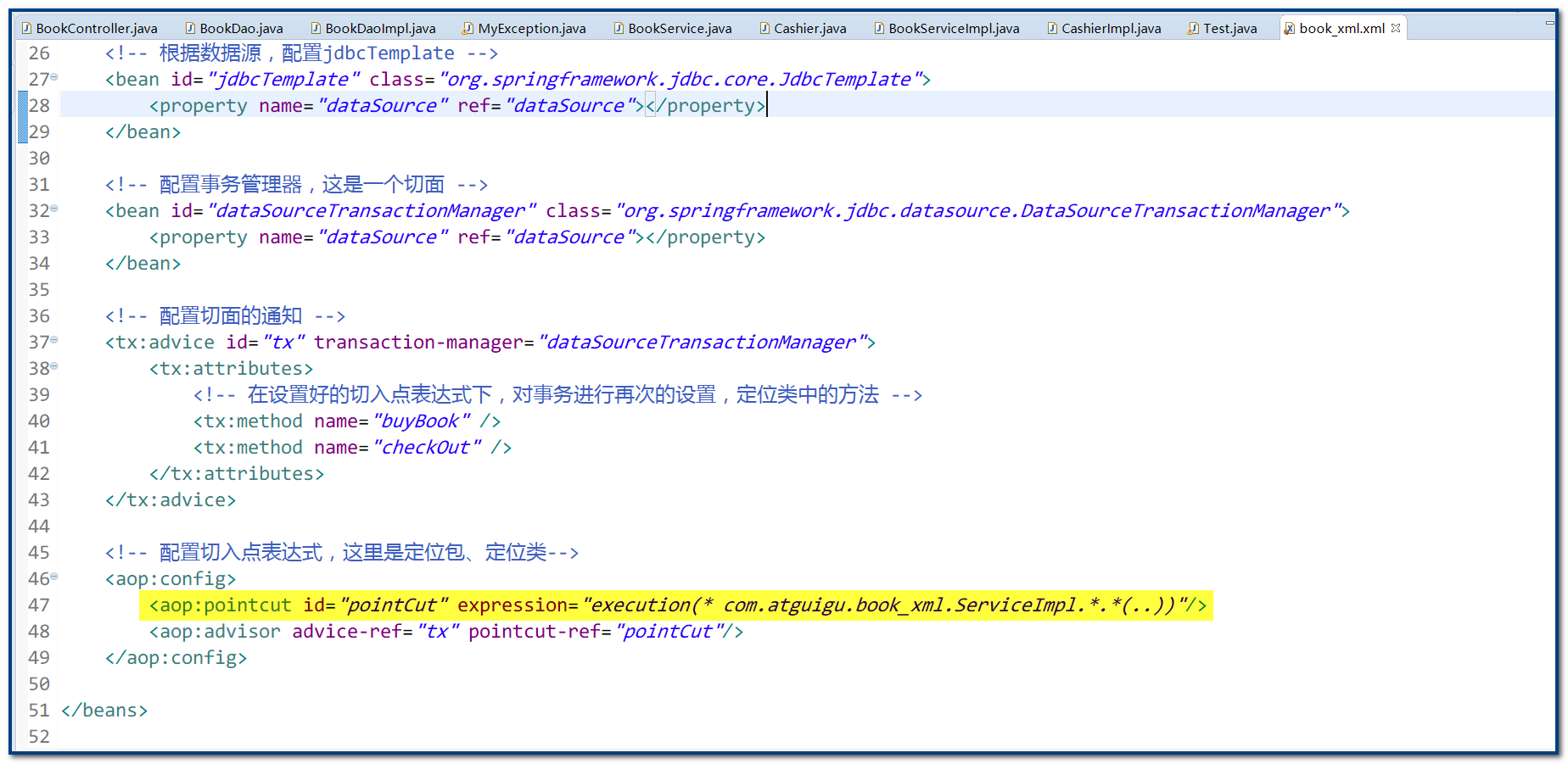
Task: Collapse the tx:attributes block at line 38
Action: click(x=54, y=366)
